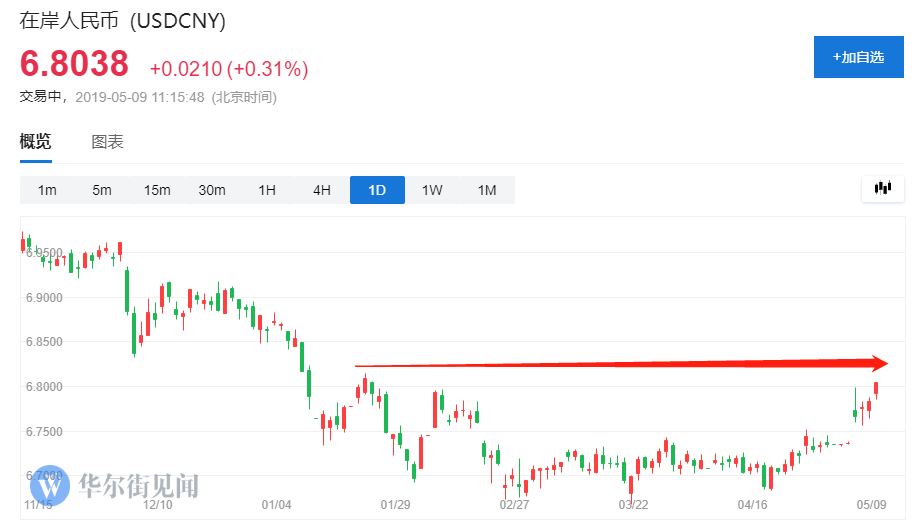The width and height of the screenshot is (920, 530).
Task: Click the 6.8038 current price
Action: tap(75, 64)
